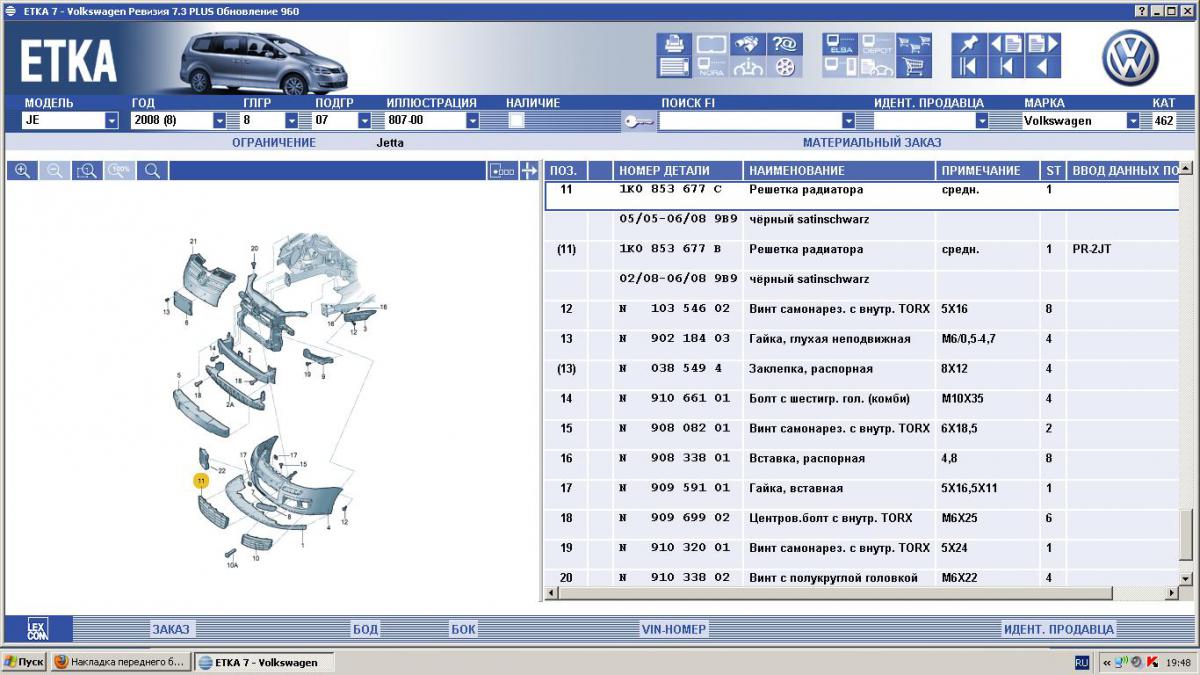Viewport: 1200px width, 675px height.
Task: Open the МОДЕЛЬ dropdown
Action: point(112,121)
